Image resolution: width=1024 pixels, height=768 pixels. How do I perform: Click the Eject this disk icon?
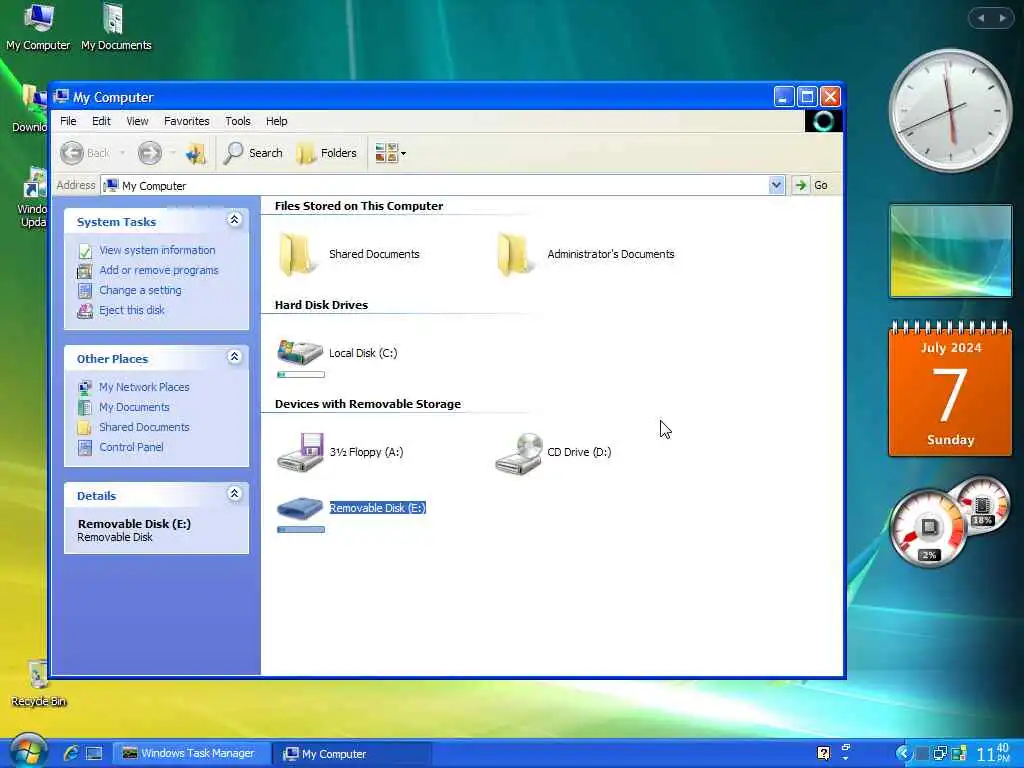click(85, 311)
